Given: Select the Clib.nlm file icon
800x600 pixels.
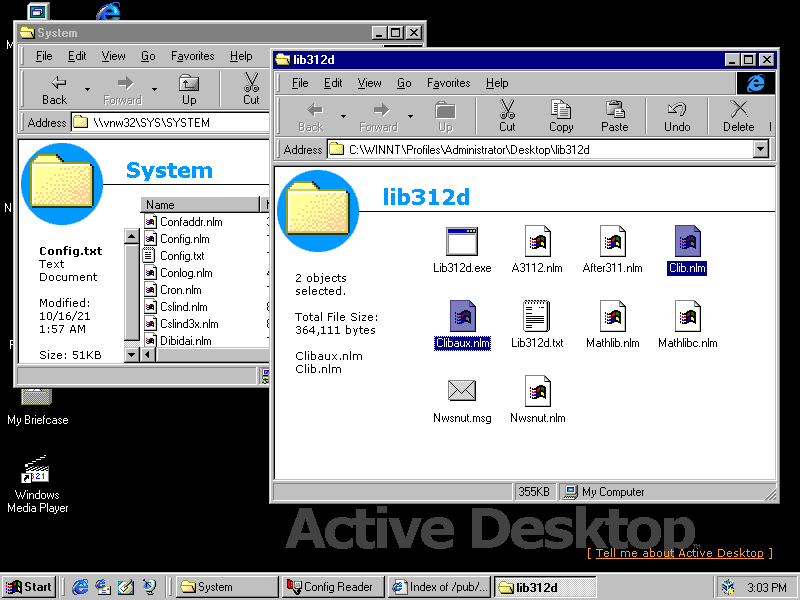Looking at the screenshot, I should coord(687,241).
